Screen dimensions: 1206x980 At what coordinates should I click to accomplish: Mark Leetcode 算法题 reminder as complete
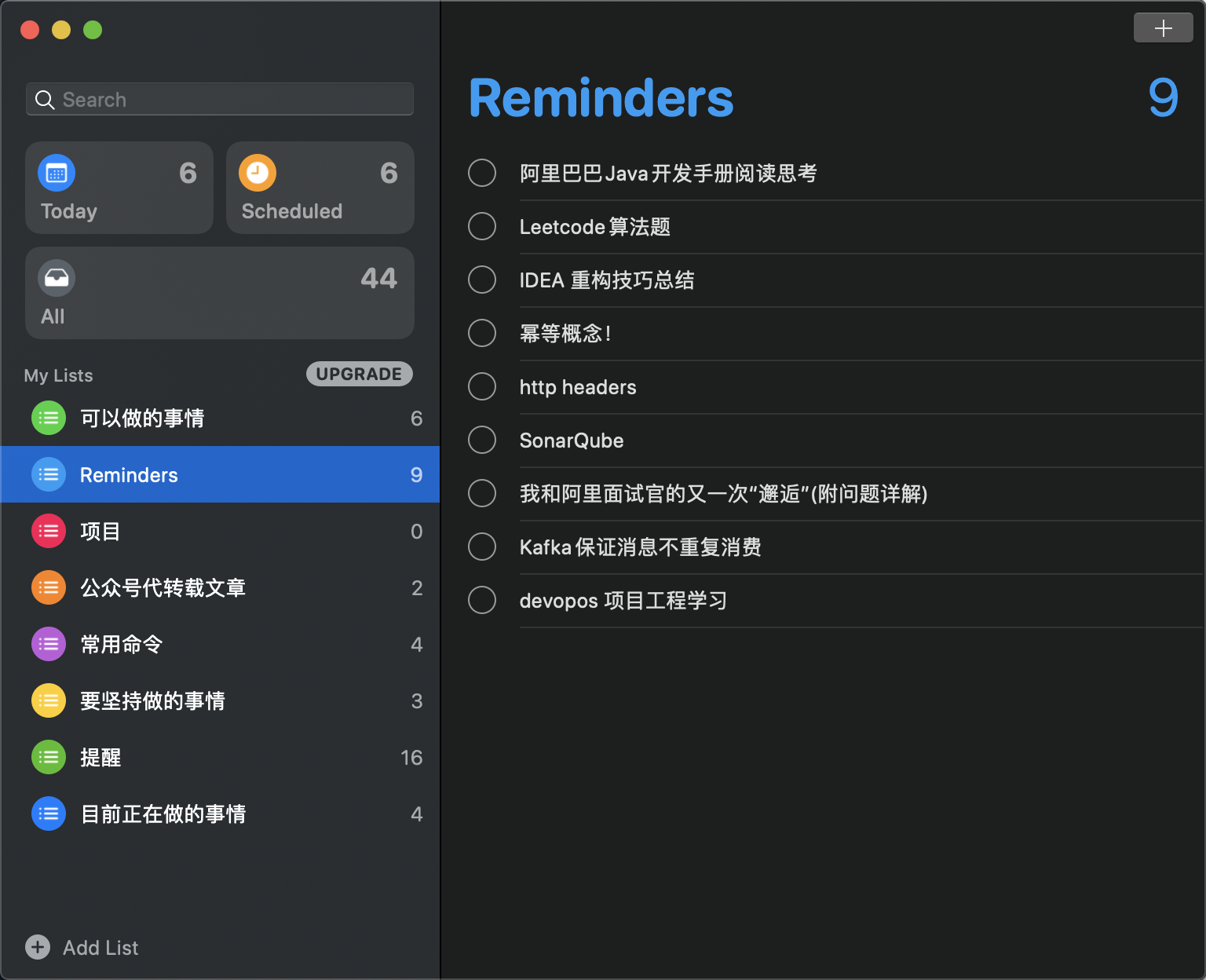coord(482,226)
